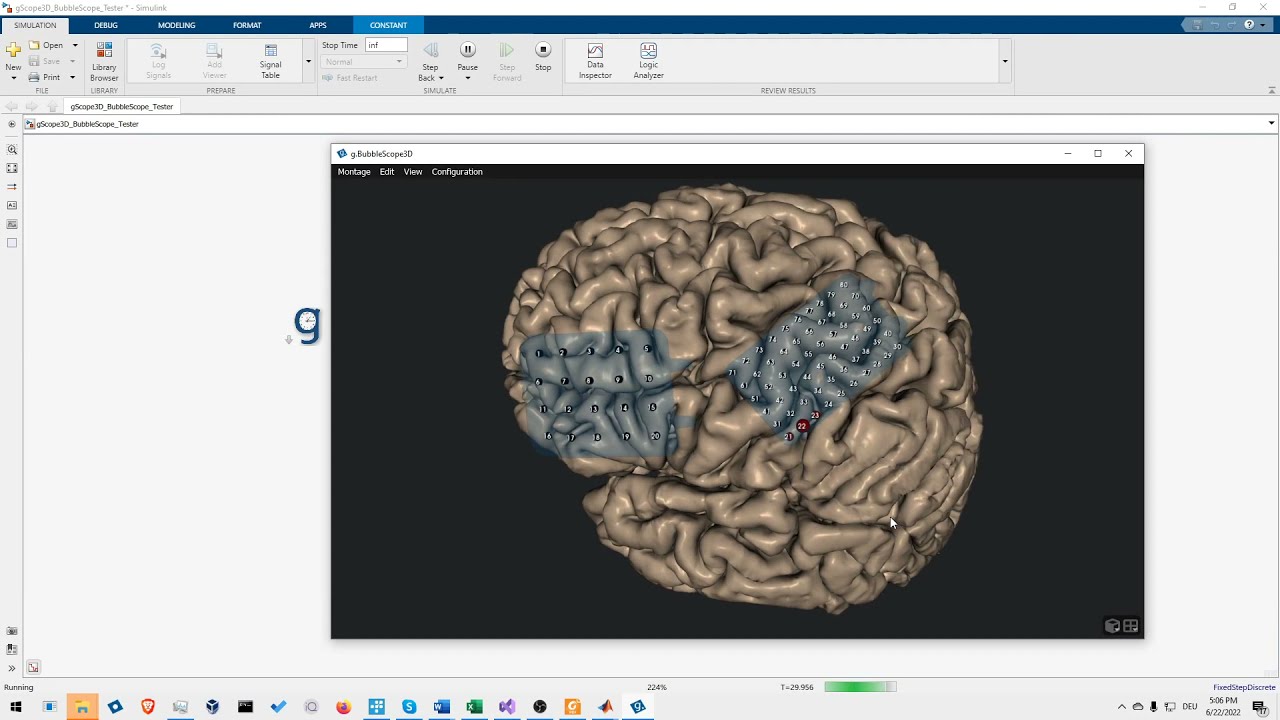Click the Print icon

pyautogui.click(x=34, y=77)
